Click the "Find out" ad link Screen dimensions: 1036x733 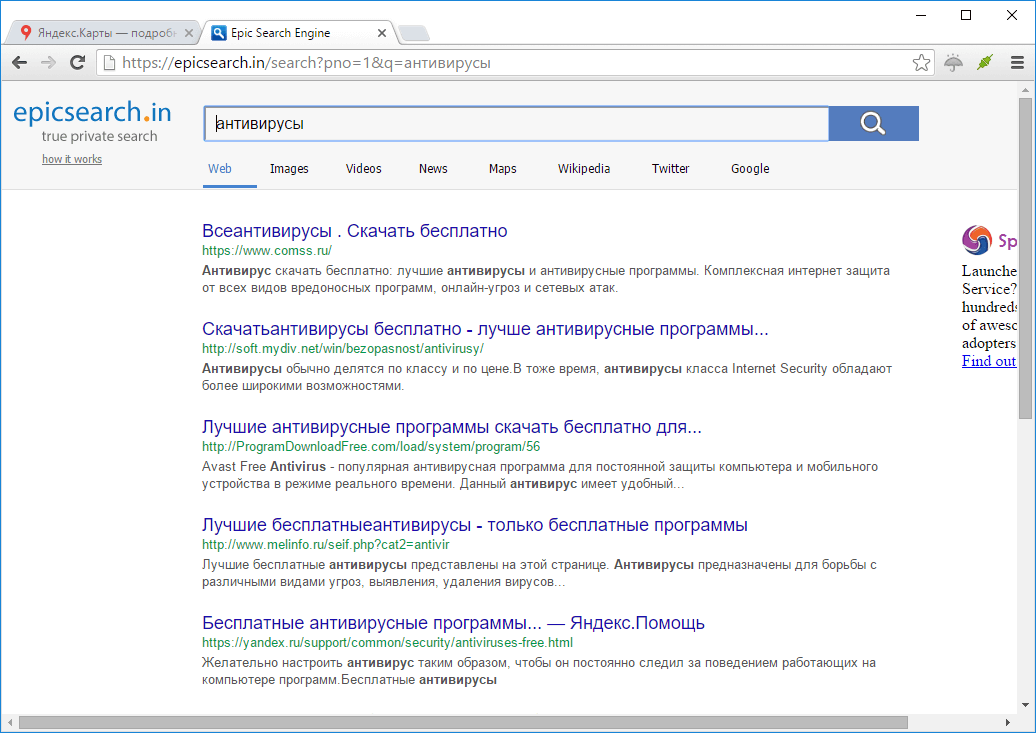tap(988, 361)
